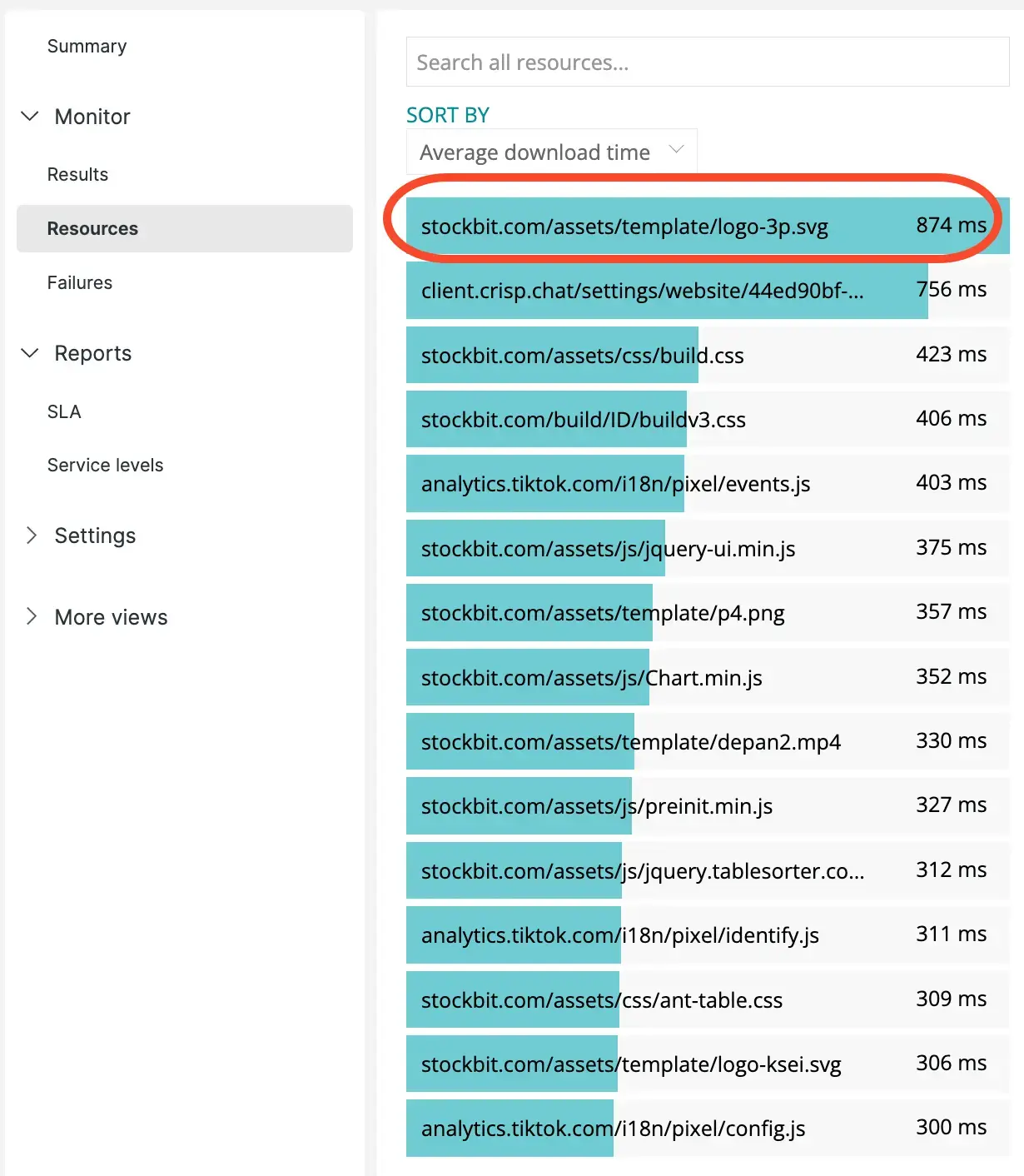Expand the More views chevron
This screenshot has width=1024, height=1176.
pos(31,617)
